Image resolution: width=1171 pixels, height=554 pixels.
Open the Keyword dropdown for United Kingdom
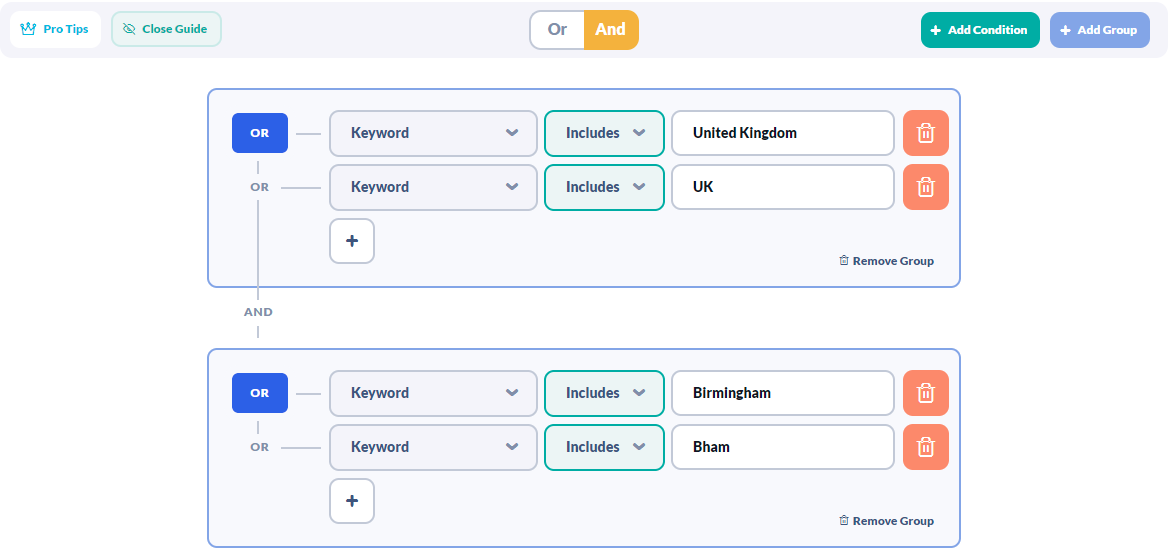433,133
